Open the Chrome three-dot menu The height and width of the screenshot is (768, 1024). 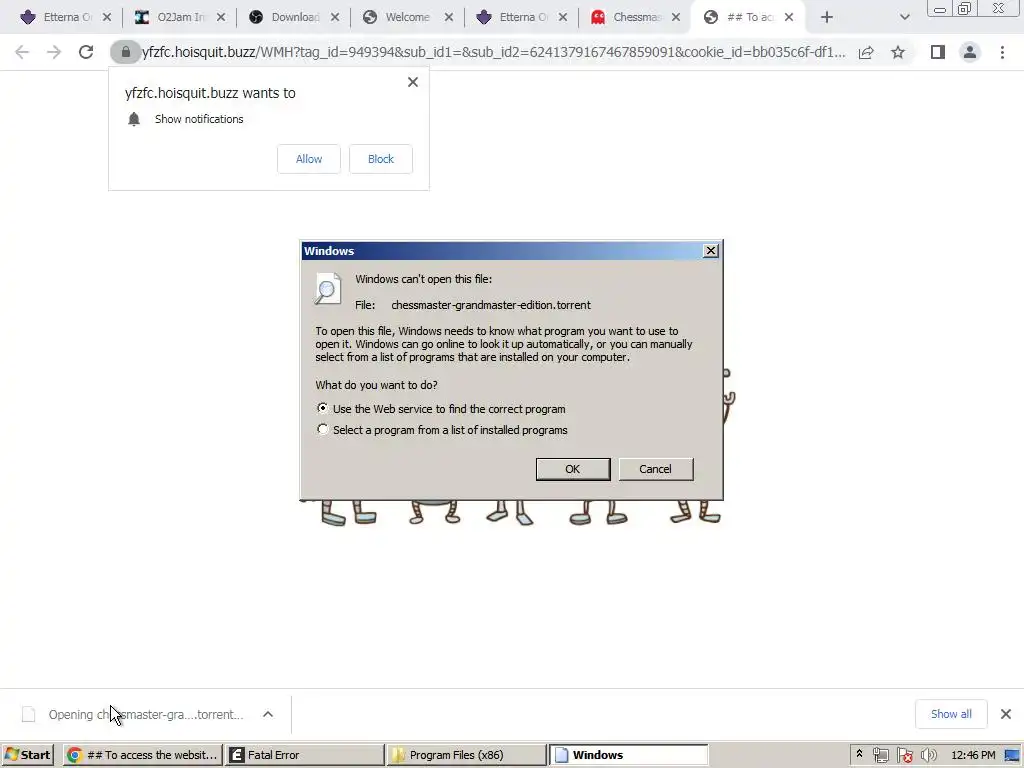[1002, 52]
